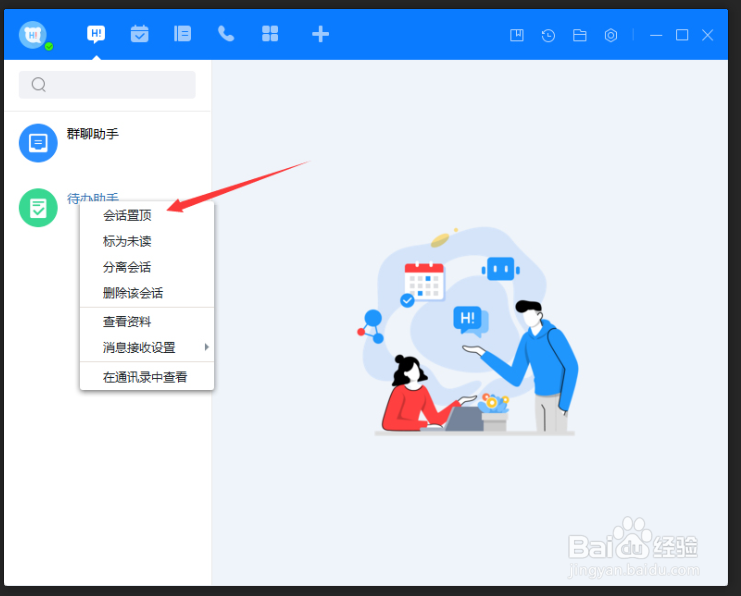Image resolution: width=741 pixels, height=596 pixels.
Task: Open the phone calls tab
Action: tap(226, 34)
